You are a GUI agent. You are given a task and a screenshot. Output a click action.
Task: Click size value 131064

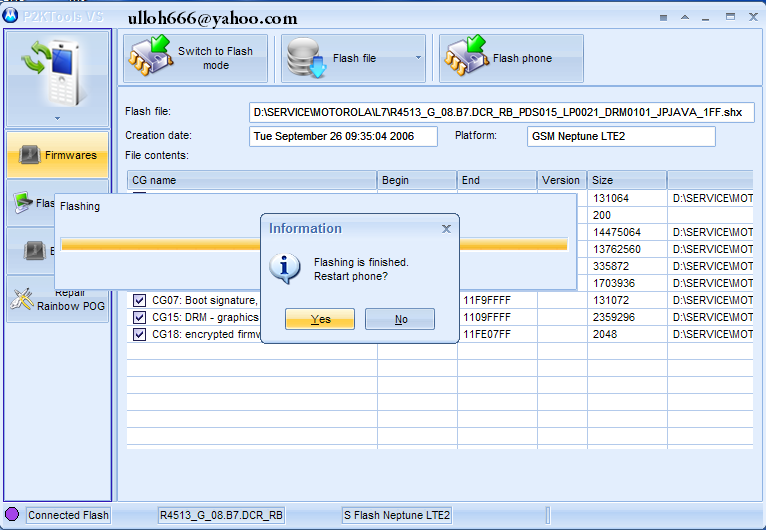point(611,198)
